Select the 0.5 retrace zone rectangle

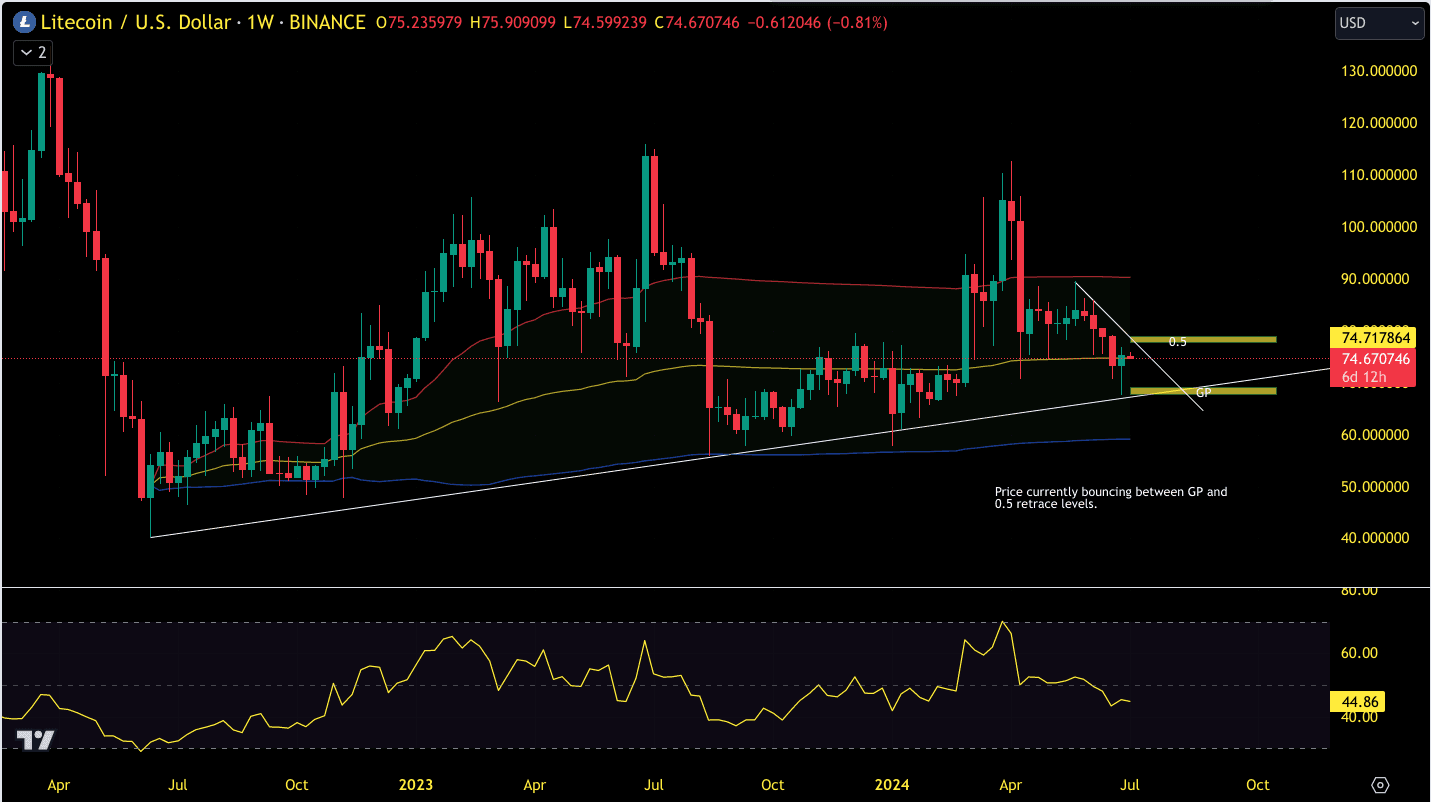pos(1203,340)
